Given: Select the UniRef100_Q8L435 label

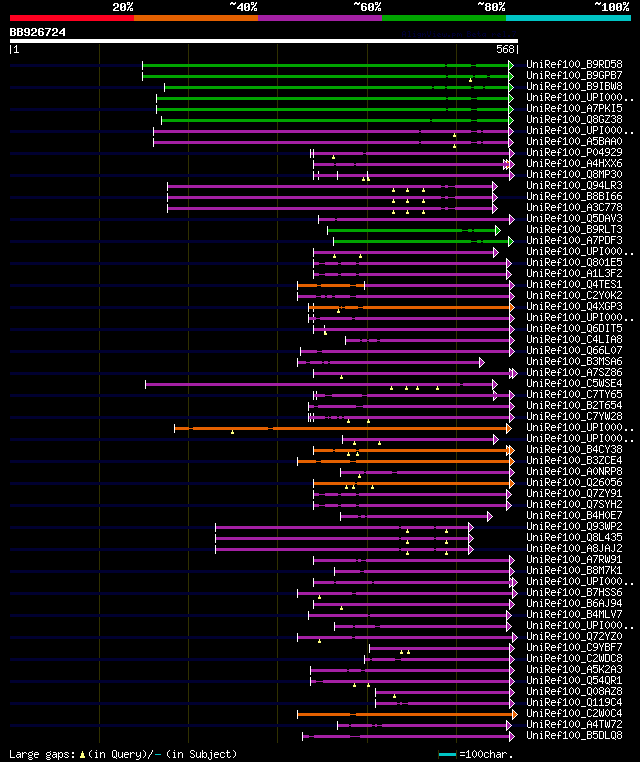Looking at the screenshot, I should point(574,537).
